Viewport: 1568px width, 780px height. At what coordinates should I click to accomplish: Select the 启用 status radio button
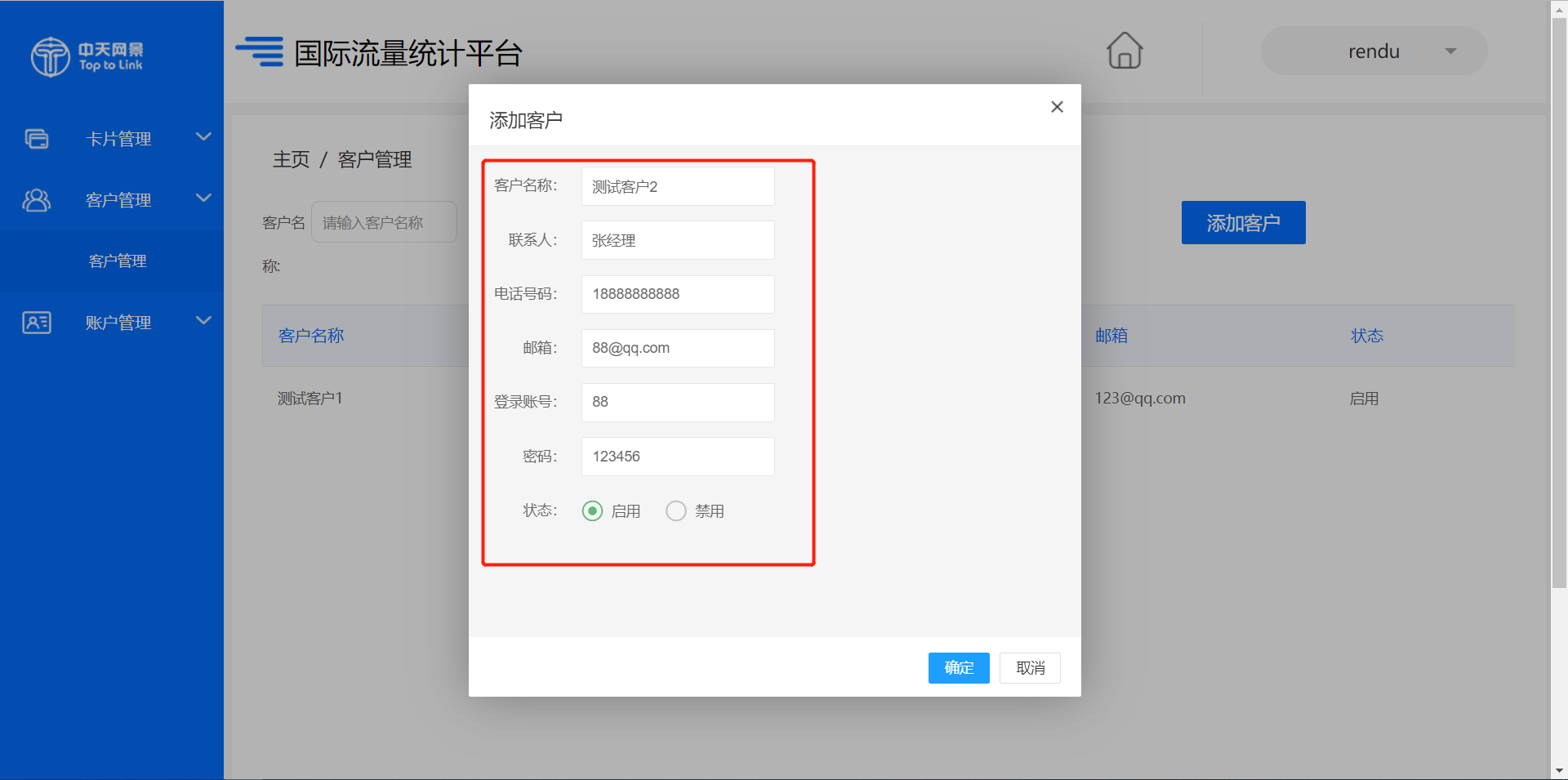592,511
